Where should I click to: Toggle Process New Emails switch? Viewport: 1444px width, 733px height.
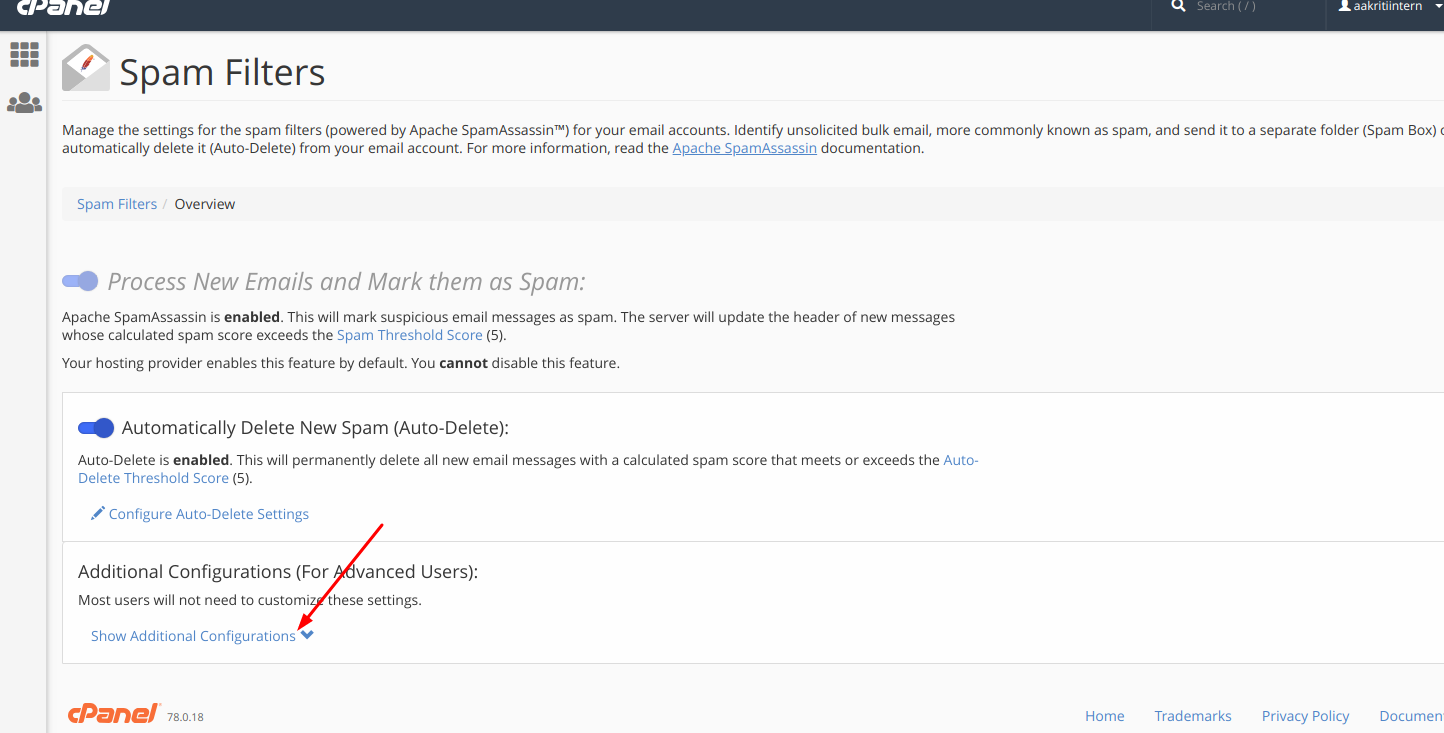(80, 281)
